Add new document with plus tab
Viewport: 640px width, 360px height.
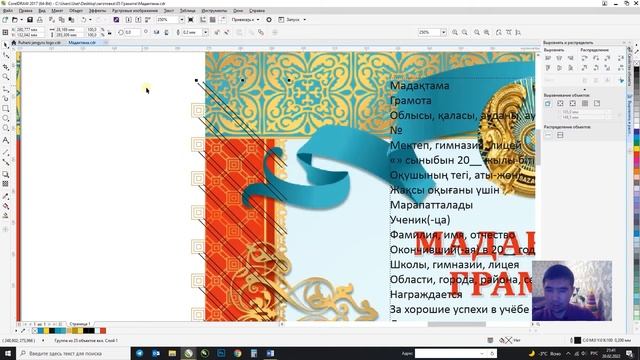tap(105, 42)
